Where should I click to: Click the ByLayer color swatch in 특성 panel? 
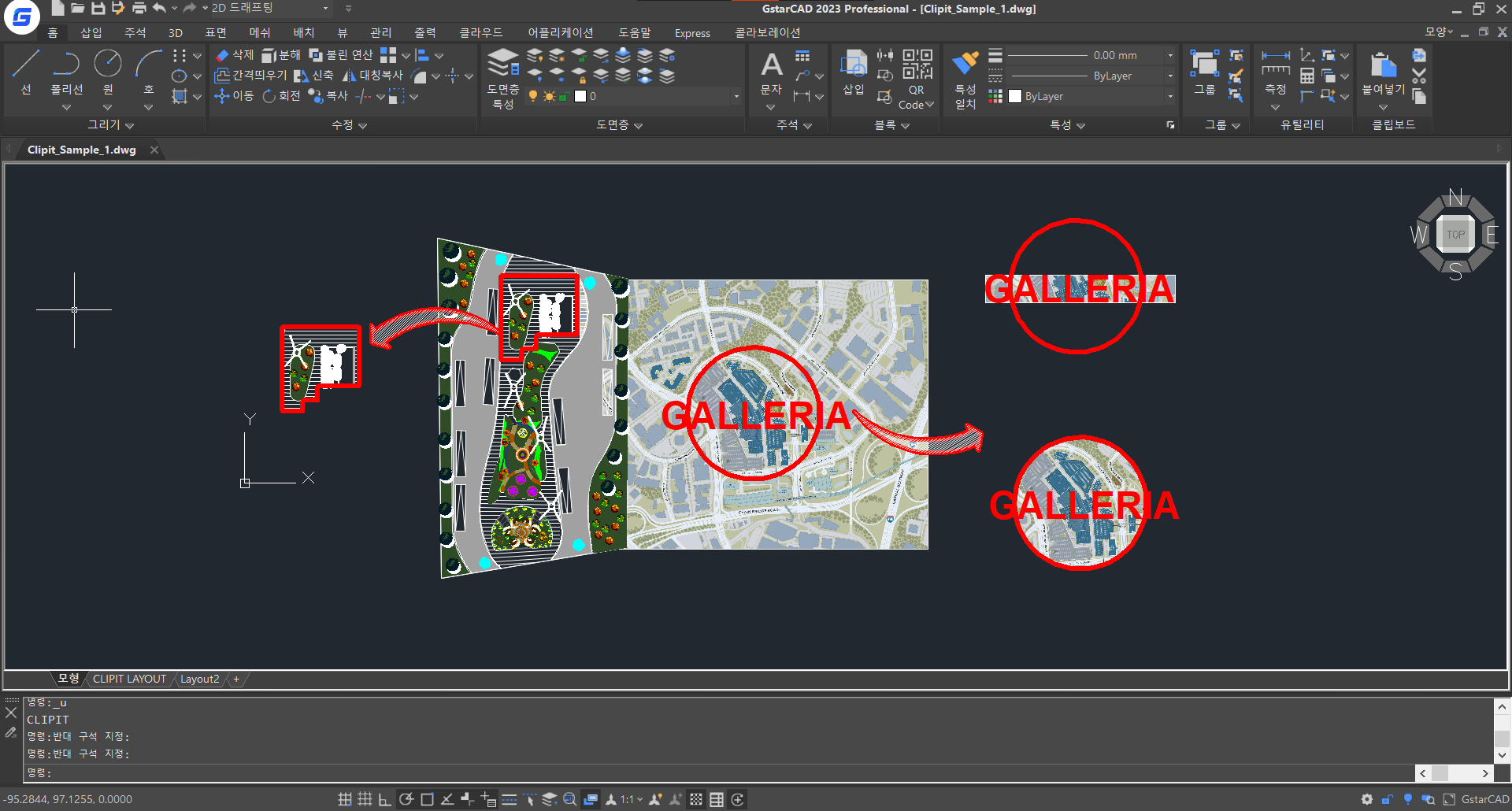(1015, 96)
